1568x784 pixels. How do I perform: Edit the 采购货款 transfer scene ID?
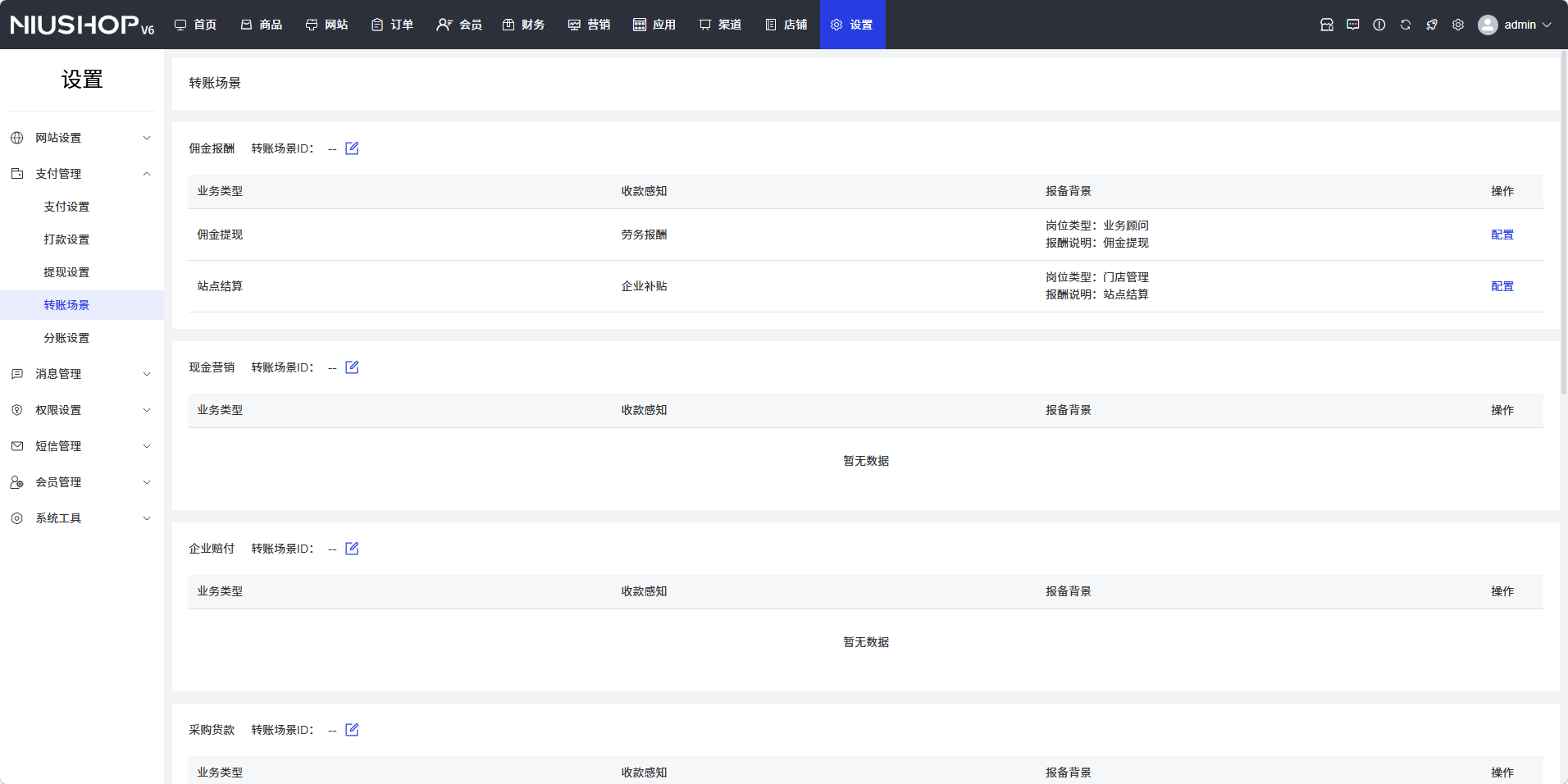tap(352, 730)
